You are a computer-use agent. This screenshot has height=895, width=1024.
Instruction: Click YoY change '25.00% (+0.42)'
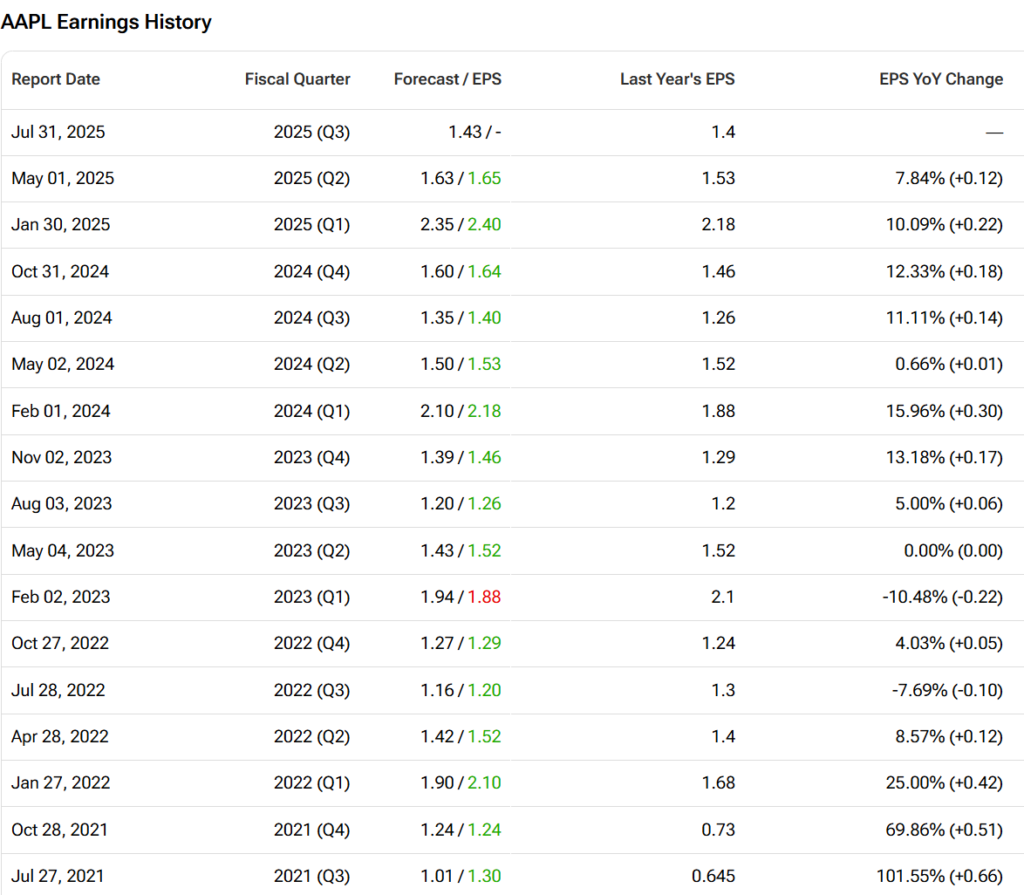click(x=944, y=783)
